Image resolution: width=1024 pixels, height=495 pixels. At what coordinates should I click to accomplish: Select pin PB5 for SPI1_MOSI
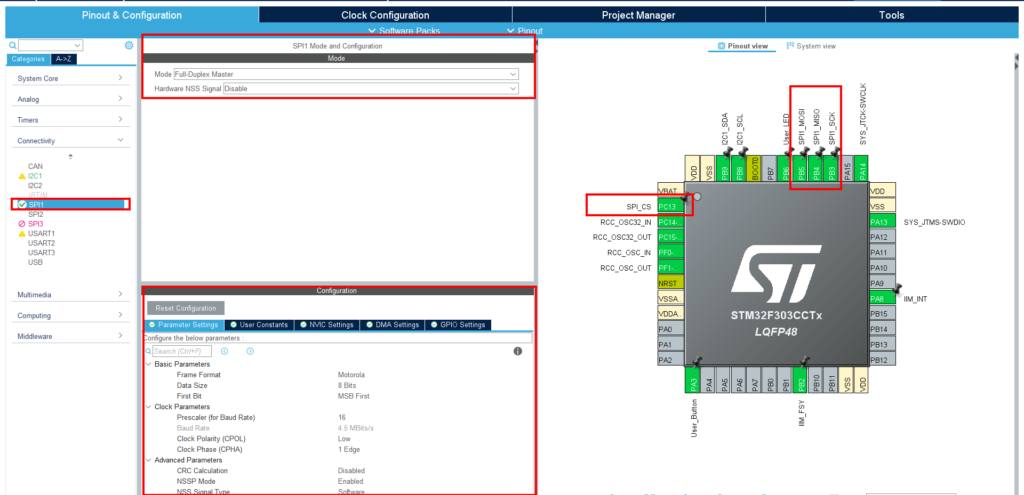tap(801, 169)
